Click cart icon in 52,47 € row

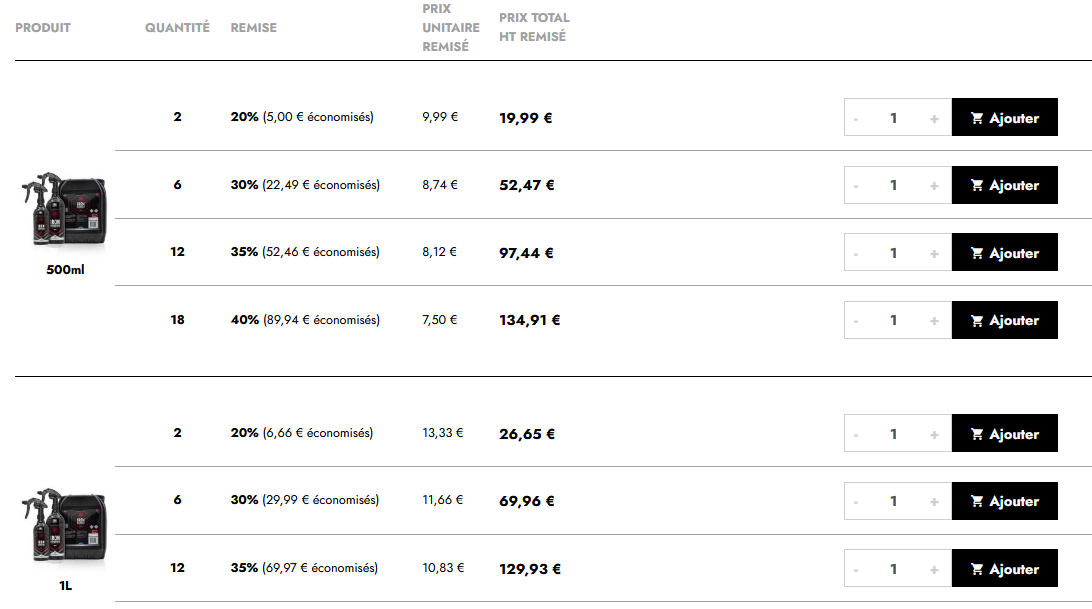point(977,185)
